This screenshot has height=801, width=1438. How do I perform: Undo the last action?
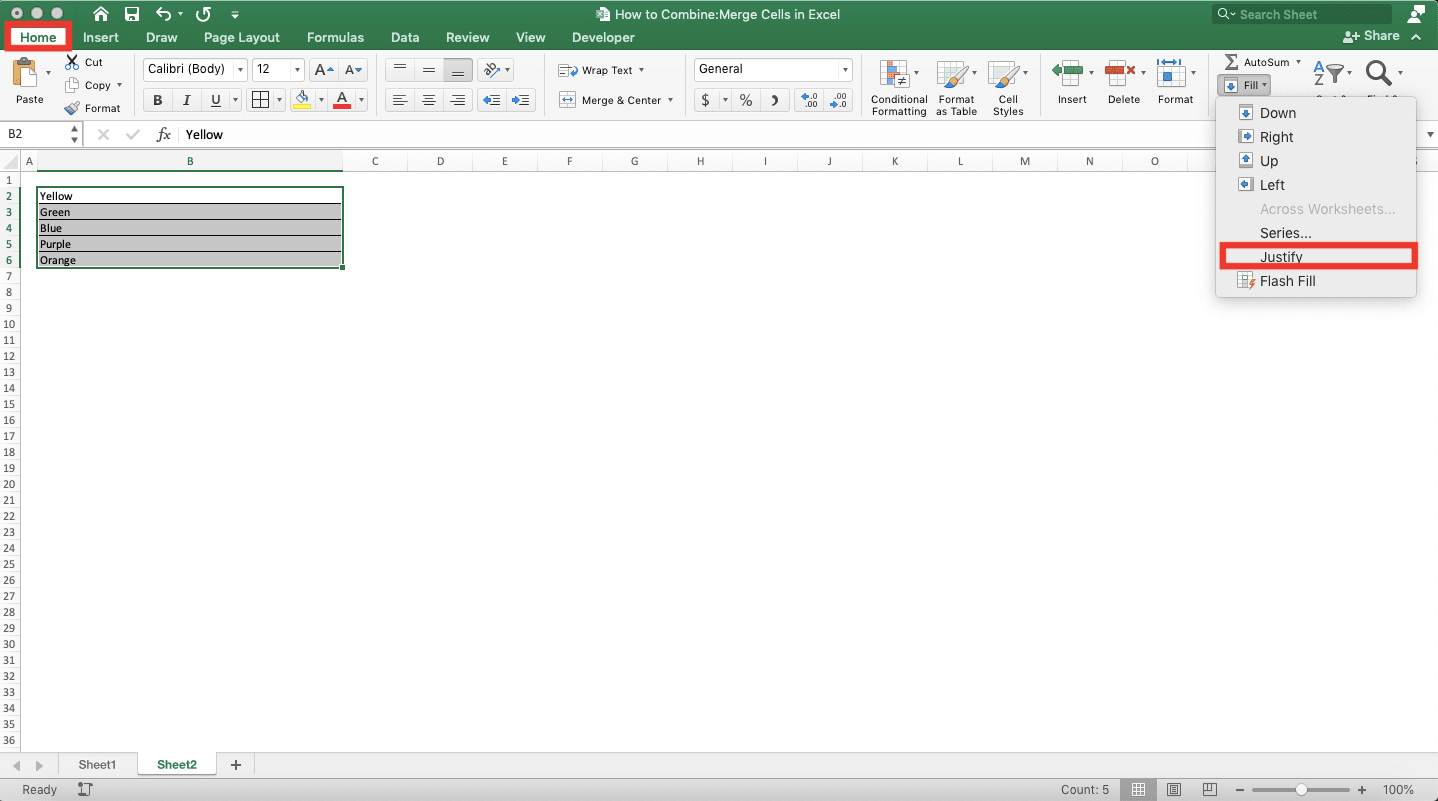164,14
